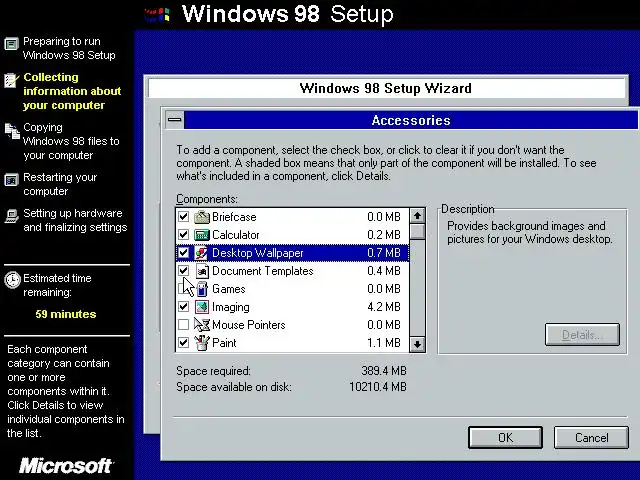
Task: Click the 'Copying Windows 98 files' step icon
Action: point(12,130)
